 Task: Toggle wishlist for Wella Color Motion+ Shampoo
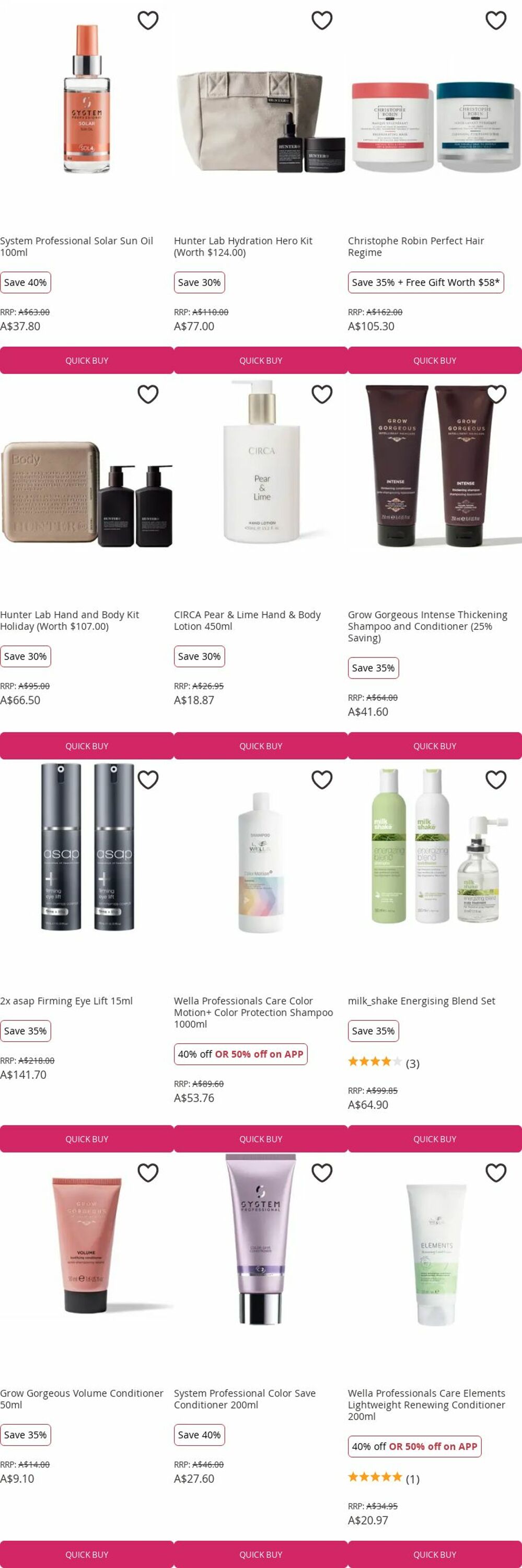(x=322, y=780)
